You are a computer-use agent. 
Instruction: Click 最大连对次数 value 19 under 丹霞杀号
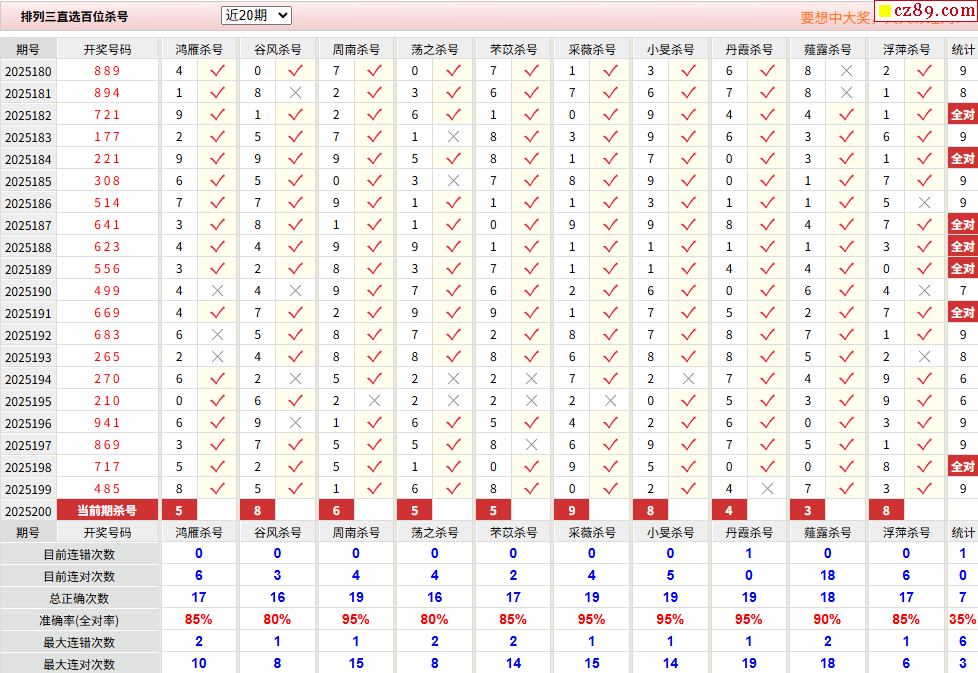click(x=749, y=663)
